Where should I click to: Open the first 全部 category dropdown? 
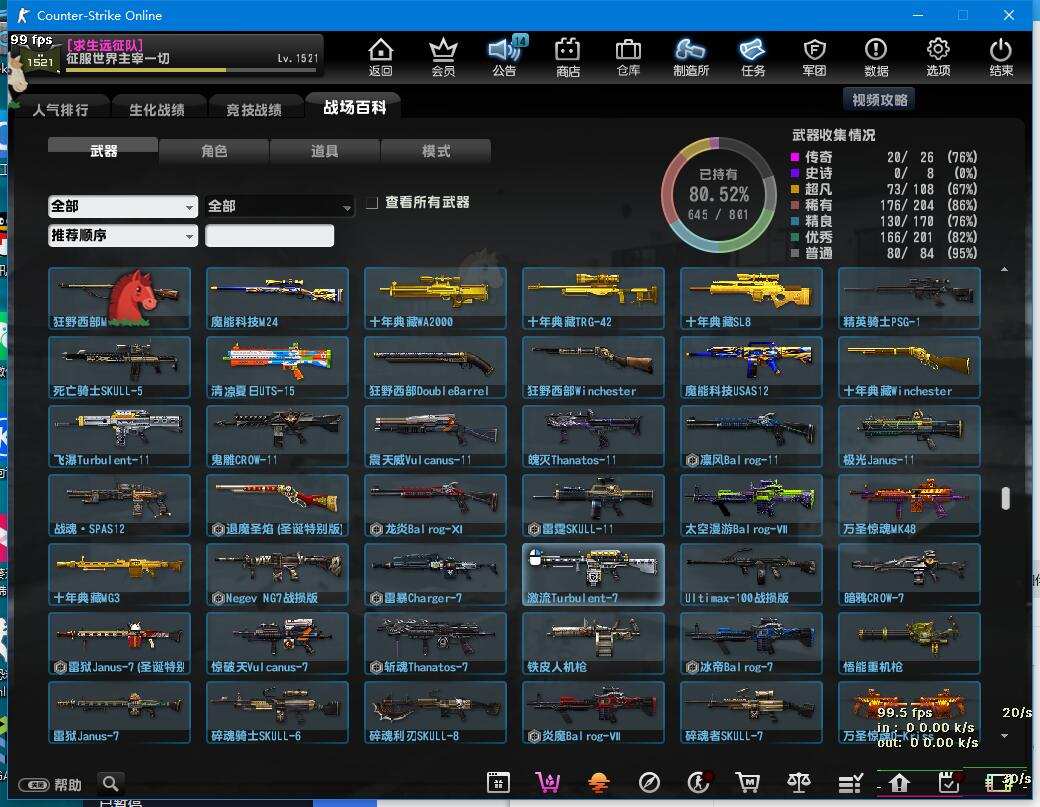pos(123,206)
